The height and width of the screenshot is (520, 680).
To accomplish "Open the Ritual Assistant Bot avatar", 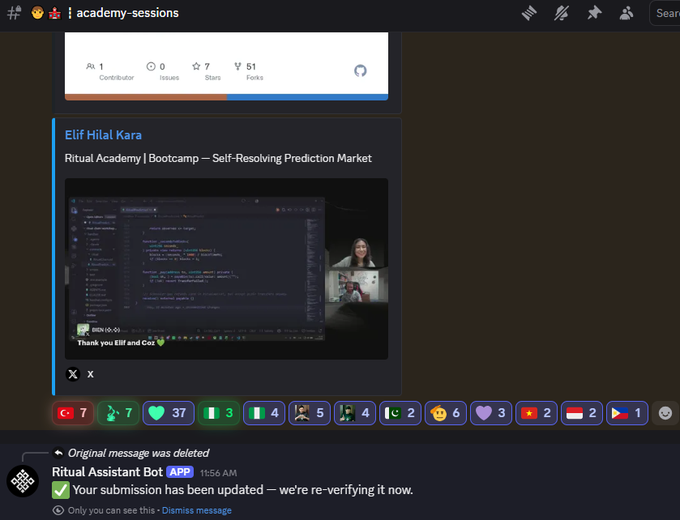I will (x=23, y=481).
